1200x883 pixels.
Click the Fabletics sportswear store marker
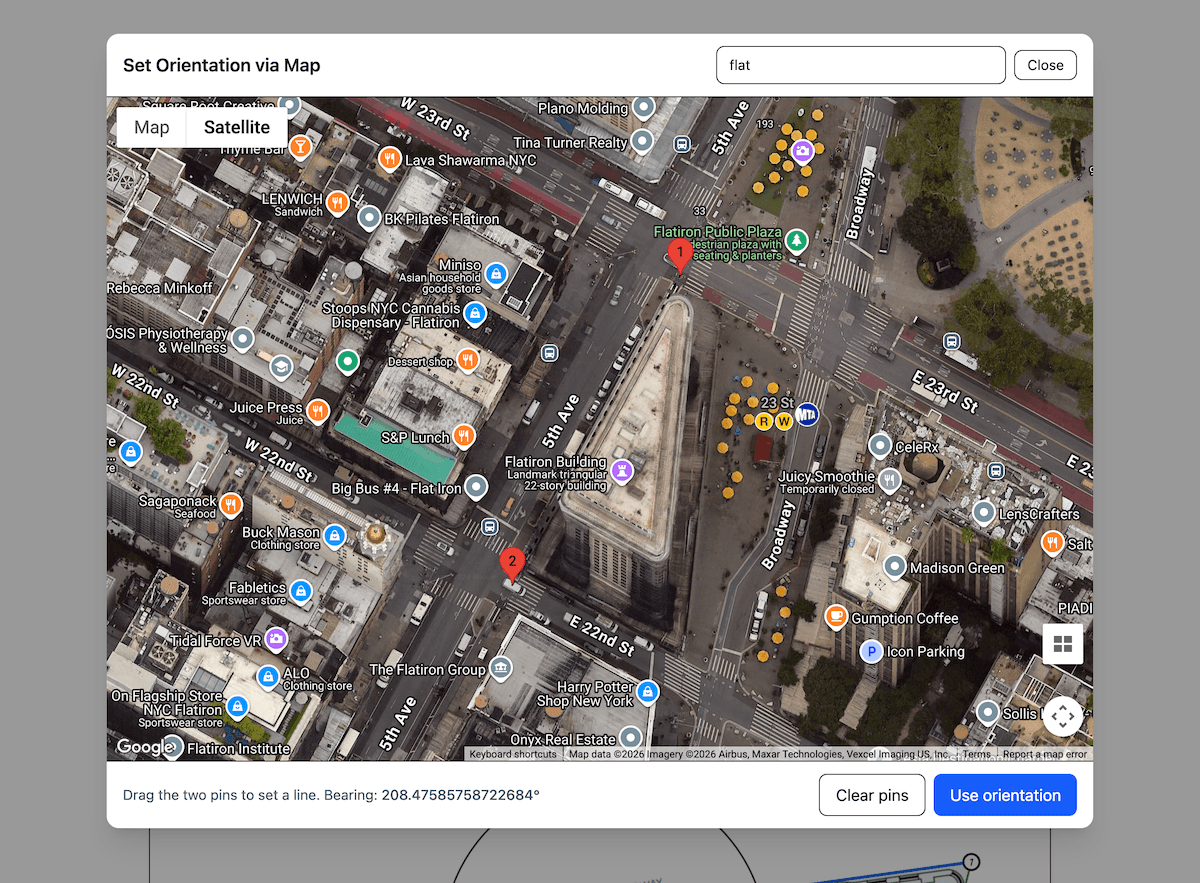pyautogui.click(x=300, y=592)
